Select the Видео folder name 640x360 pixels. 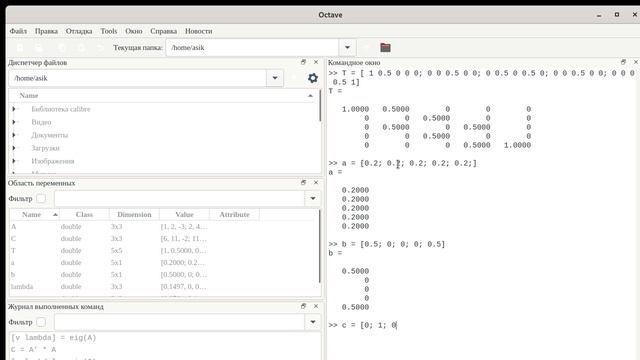pyautogui.click(x=41, y=122)
